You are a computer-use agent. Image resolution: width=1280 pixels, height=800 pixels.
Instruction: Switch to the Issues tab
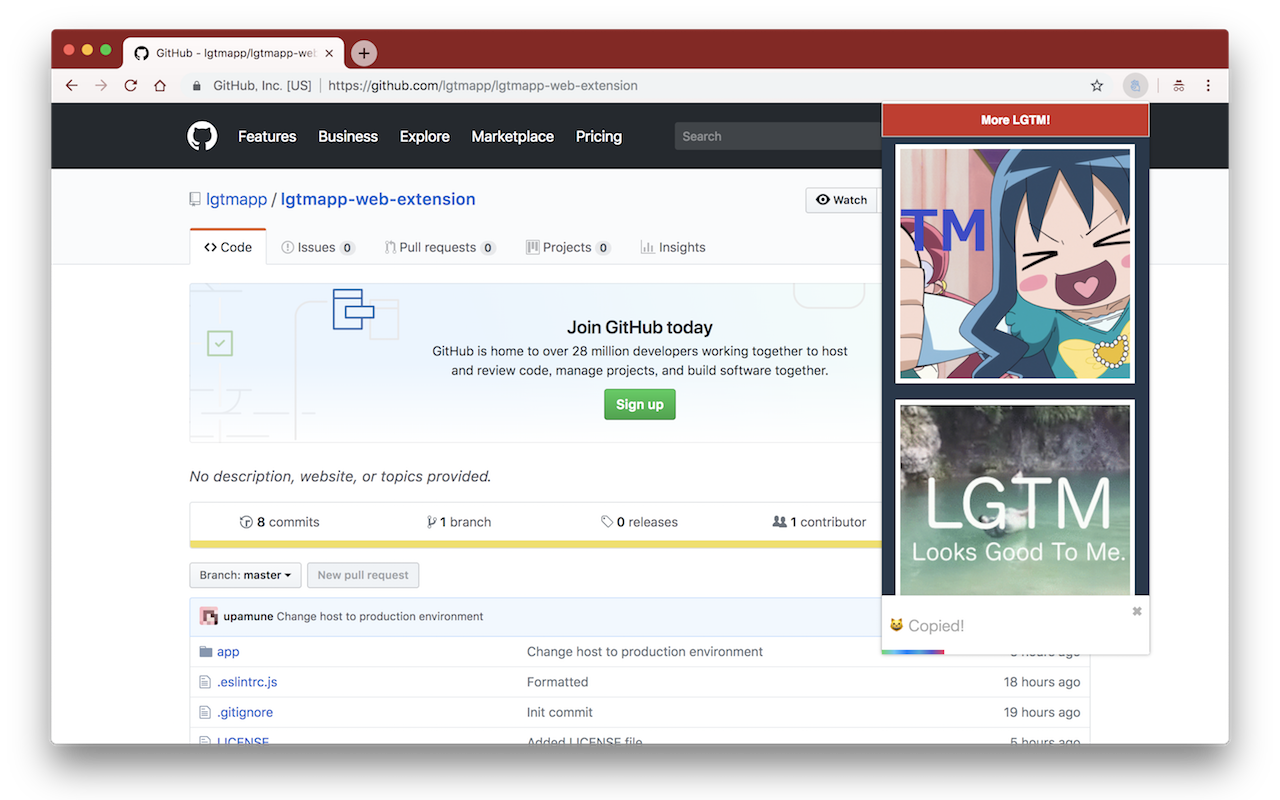[x=318, y=247]
